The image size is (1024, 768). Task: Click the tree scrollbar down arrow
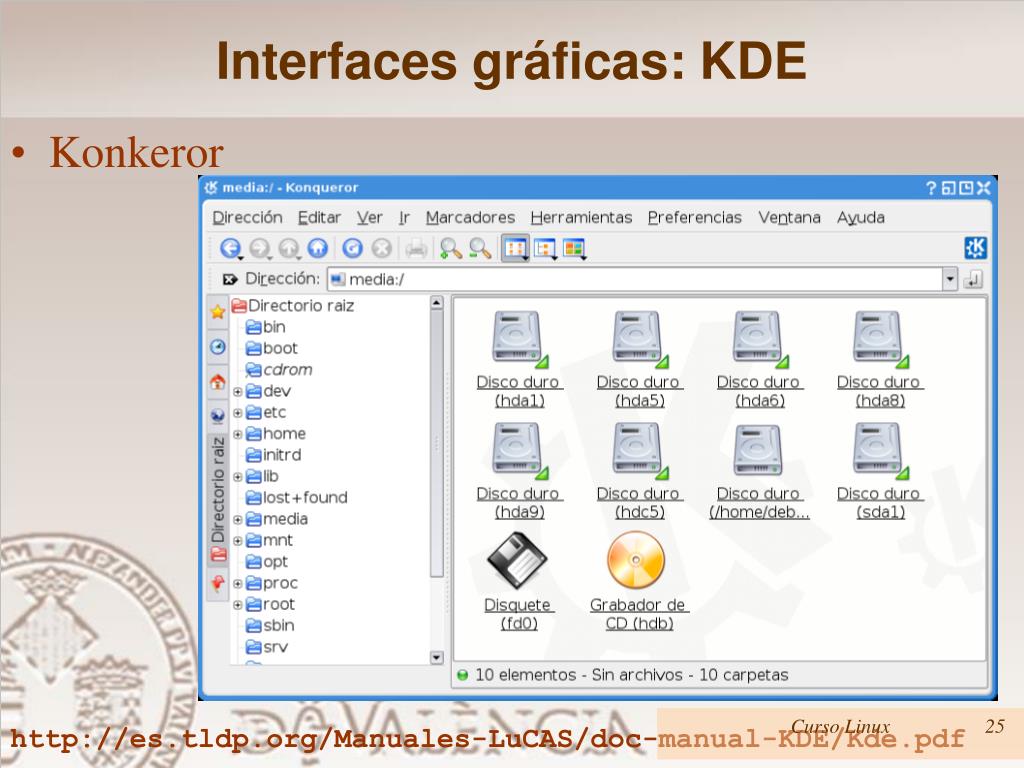pyautogui.click(x=437, y=657)
